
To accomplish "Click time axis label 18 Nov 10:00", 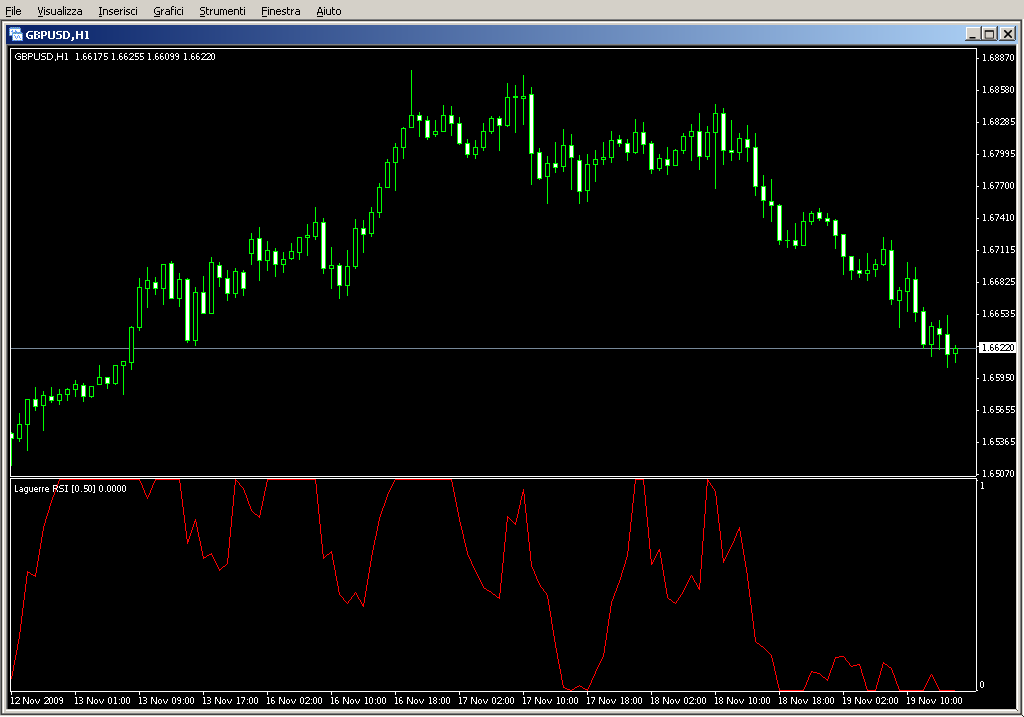I will (x=742, y=701).
